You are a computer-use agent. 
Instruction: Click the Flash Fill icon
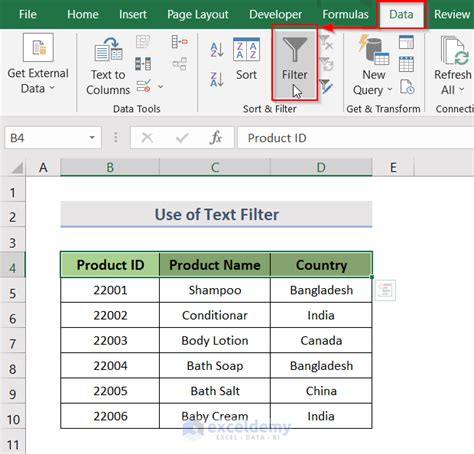143,42
